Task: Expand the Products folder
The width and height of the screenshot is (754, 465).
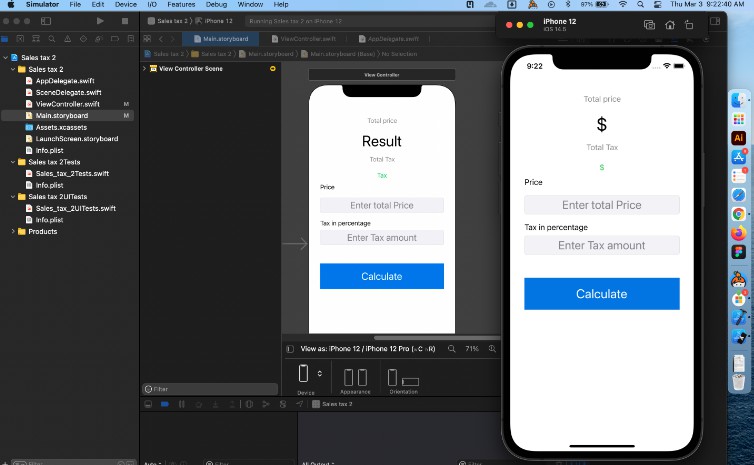Action: tap(13, 231)
